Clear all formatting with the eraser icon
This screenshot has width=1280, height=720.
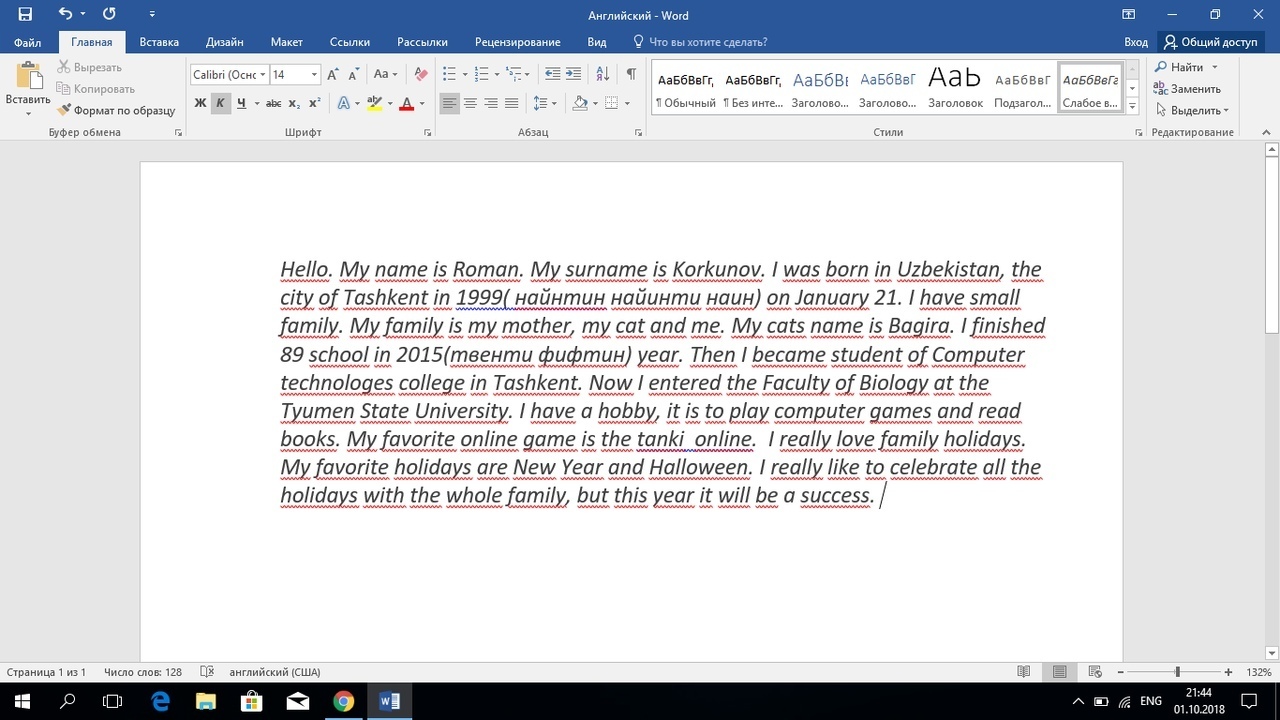pyautogui.click(x=421, y=75)
